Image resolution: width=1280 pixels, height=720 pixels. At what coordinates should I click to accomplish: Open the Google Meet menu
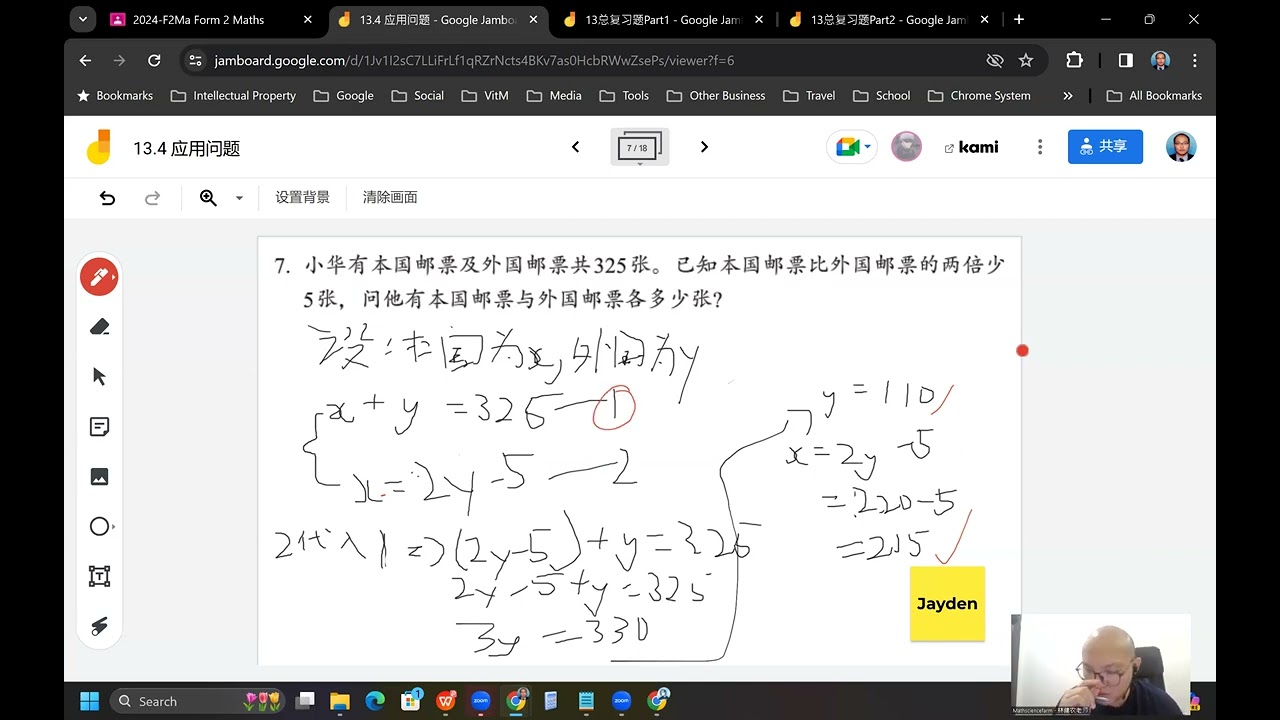pyautogui.click(x=852, y=147)
